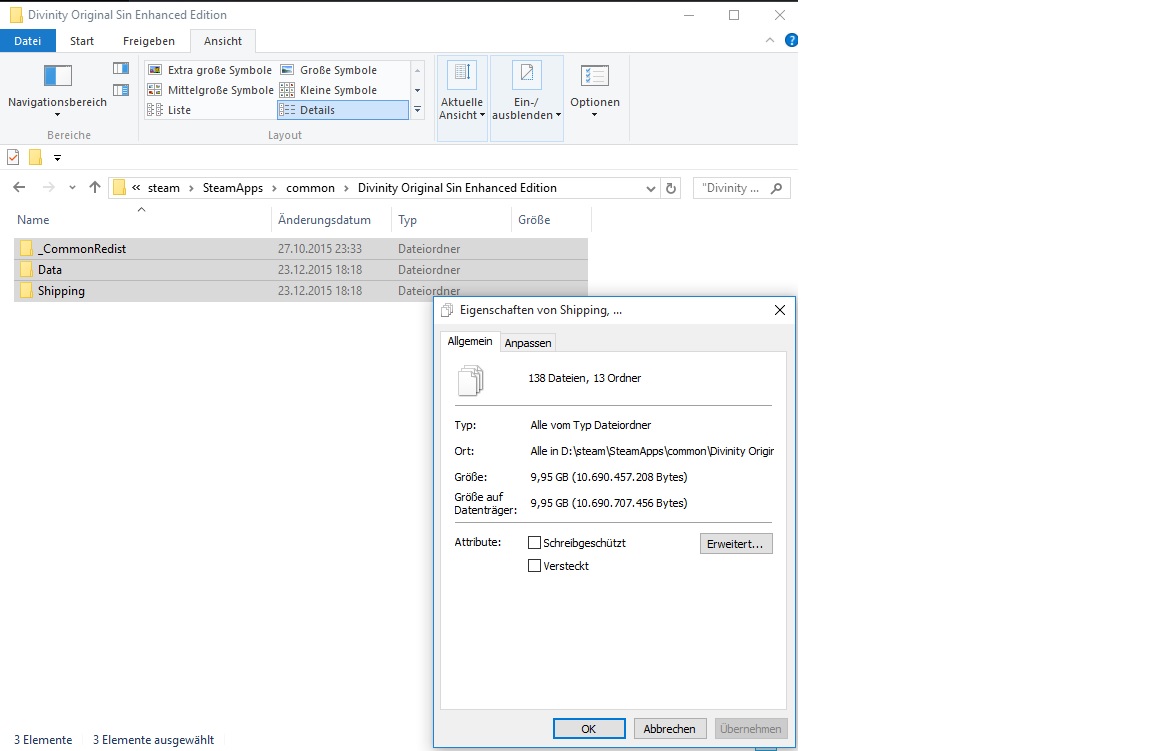
Task: Refresh the folder view
Action: click(671, 188)
